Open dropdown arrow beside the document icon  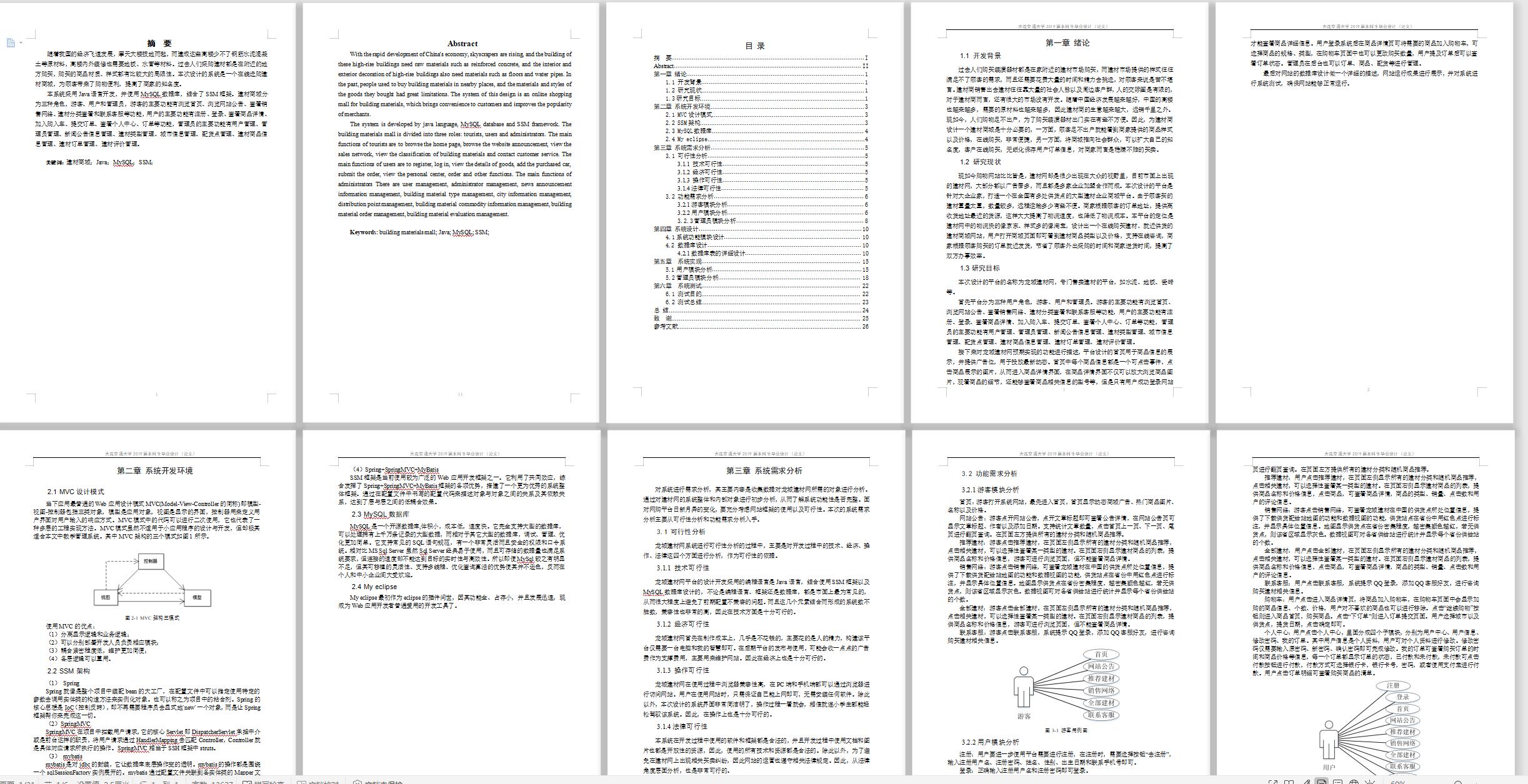21,42
